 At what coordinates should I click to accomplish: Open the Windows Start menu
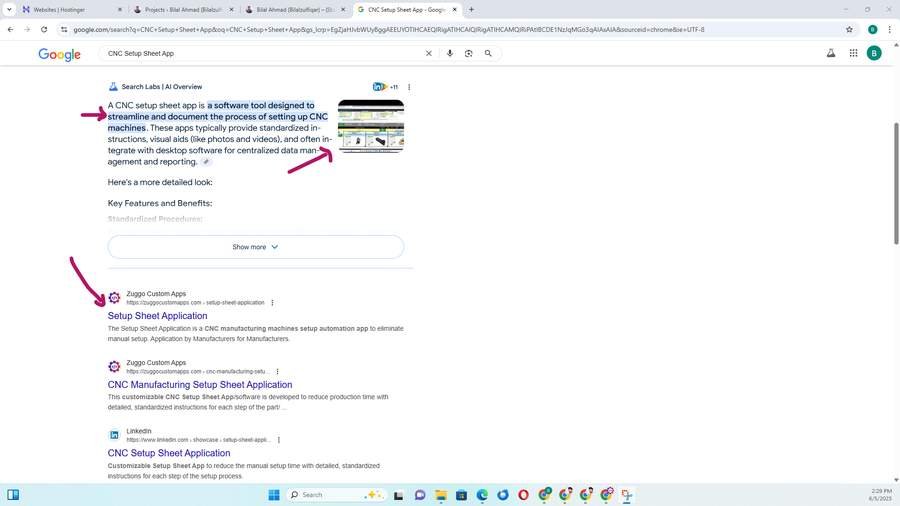tap(274, 495)
